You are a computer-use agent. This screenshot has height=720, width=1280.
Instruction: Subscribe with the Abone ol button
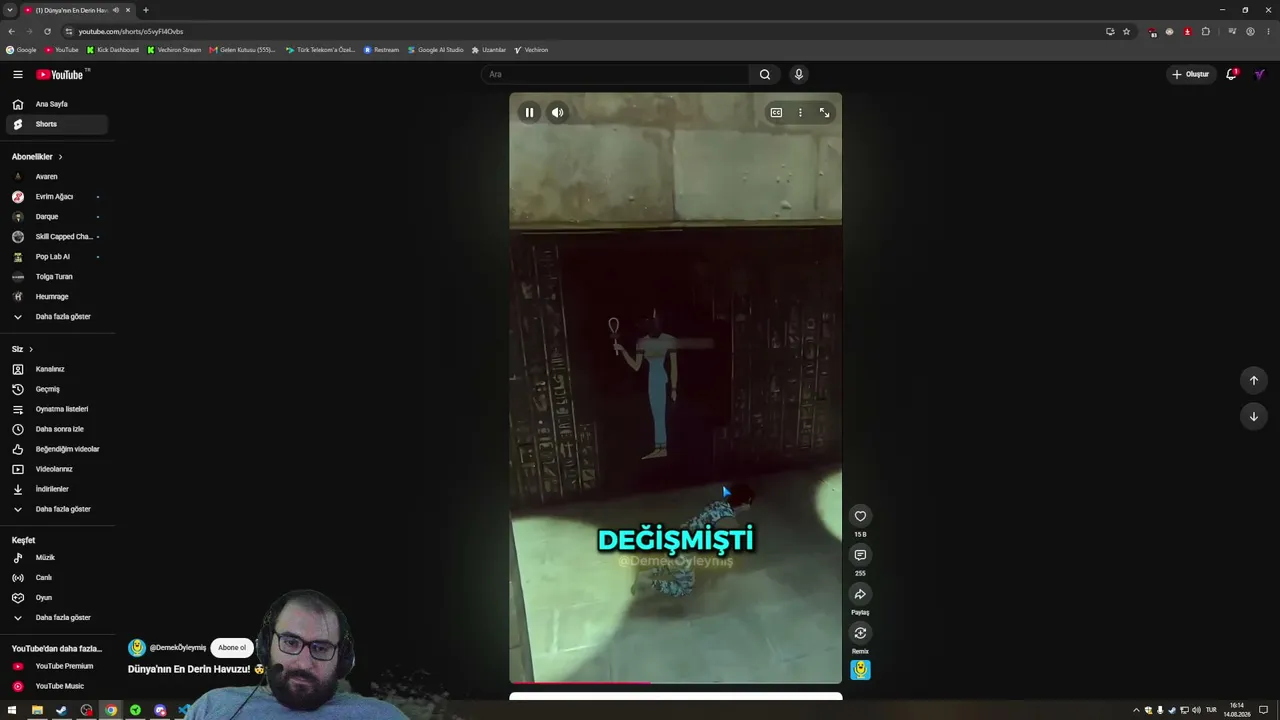[x=232, y=648]
